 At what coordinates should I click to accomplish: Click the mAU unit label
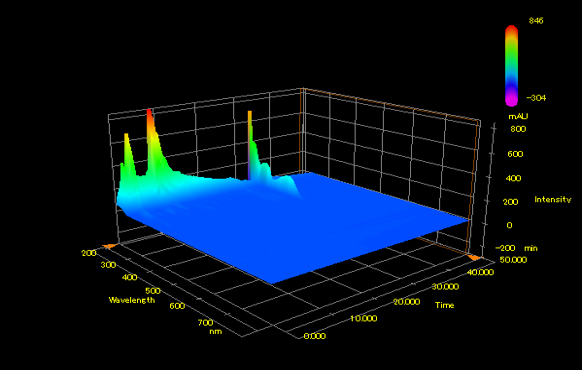[518, 117]
